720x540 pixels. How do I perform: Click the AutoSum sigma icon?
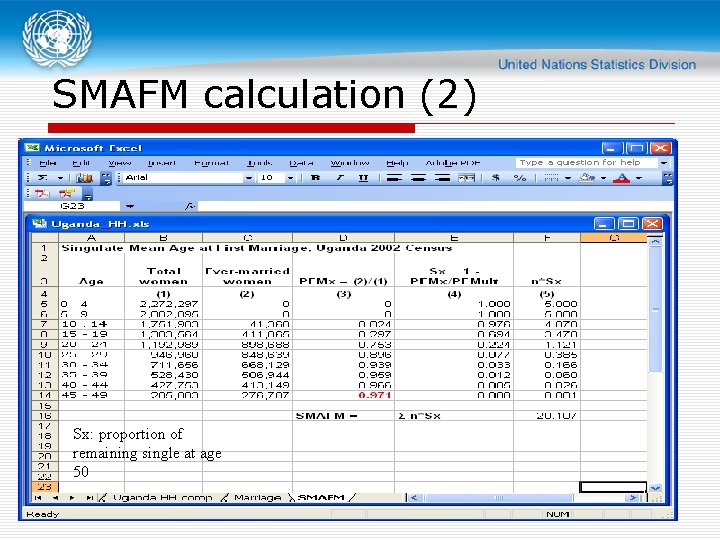click(x=42, y=178)
